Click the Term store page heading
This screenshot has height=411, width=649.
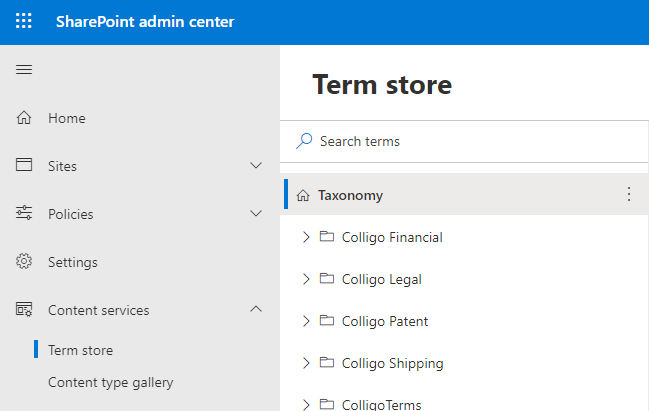[x=382, y=85]
